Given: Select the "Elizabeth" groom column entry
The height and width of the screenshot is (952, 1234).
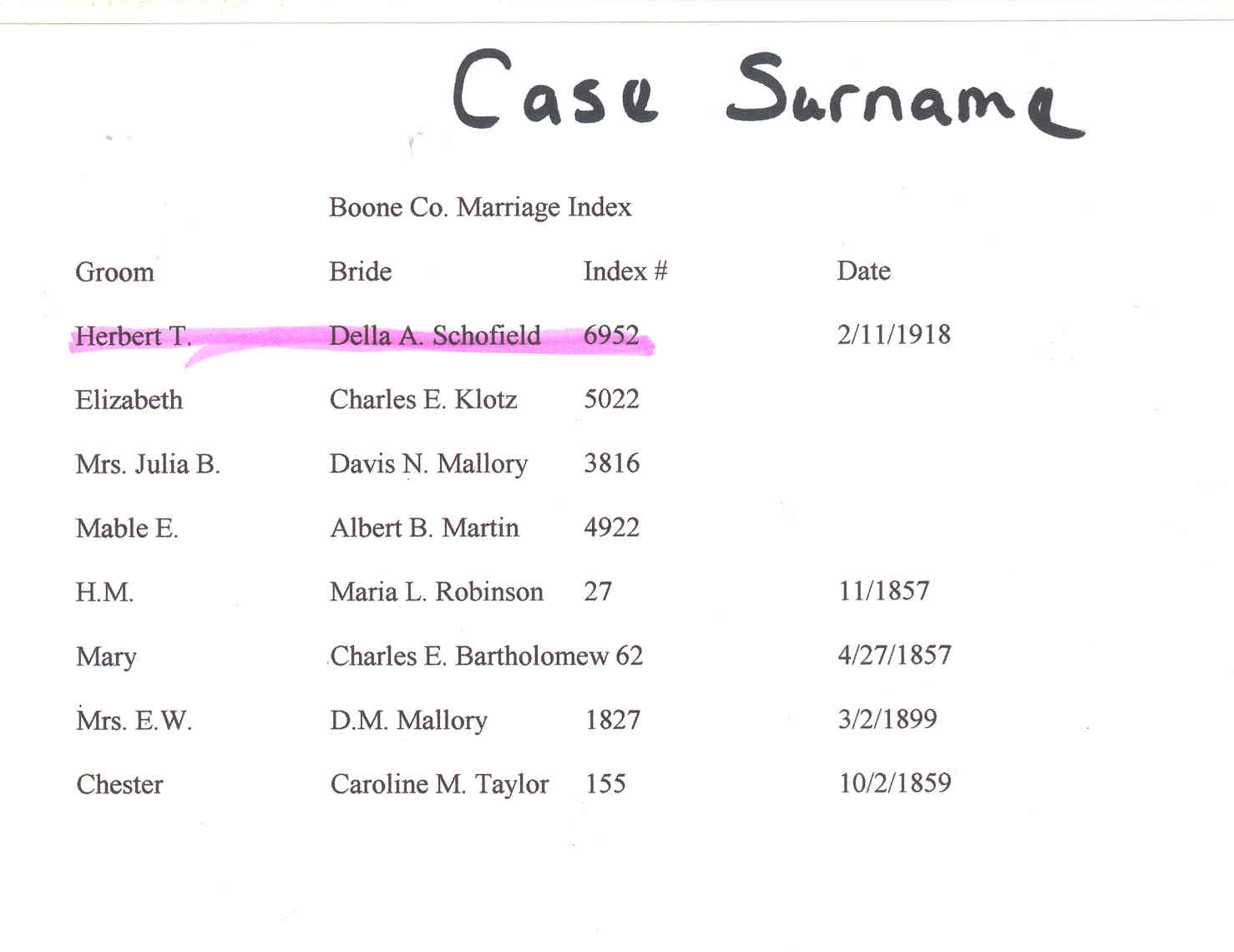Looking at the screenshot, I should tap(129, 400).
